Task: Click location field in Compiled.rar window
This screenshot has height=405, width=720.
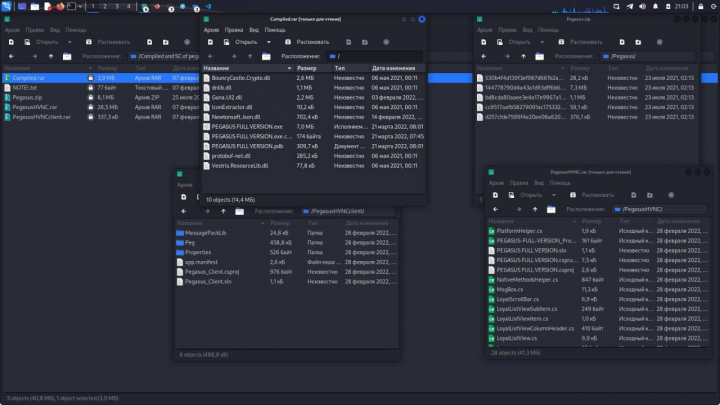Action: coord(374,56)
